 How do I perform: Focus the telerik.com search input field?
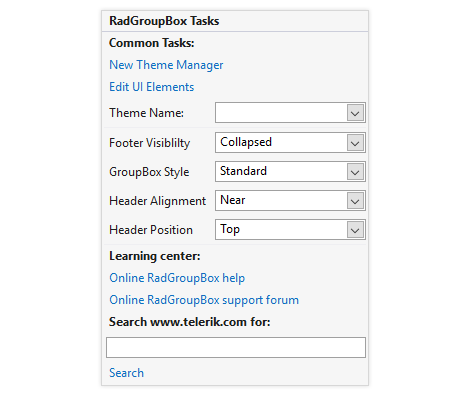(236, 348)
